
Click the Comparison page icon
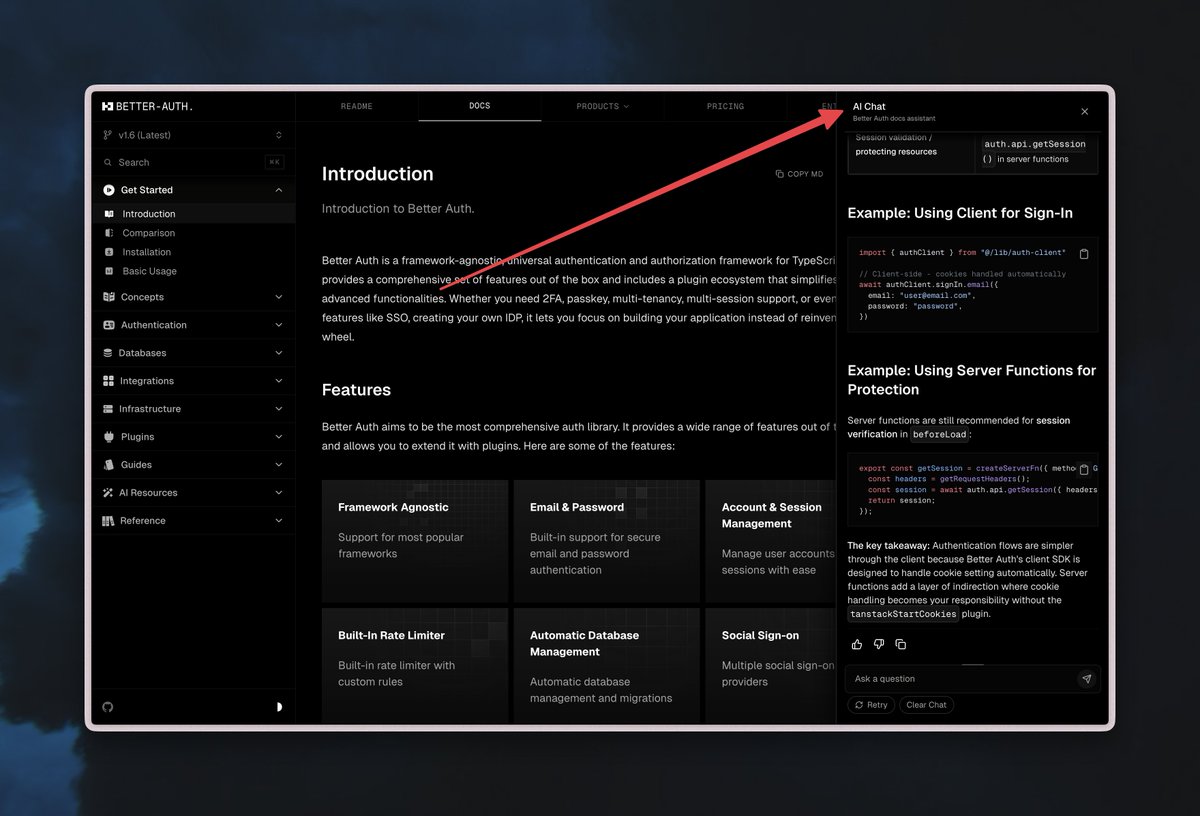pyautogui.click(x=109, y=233)
